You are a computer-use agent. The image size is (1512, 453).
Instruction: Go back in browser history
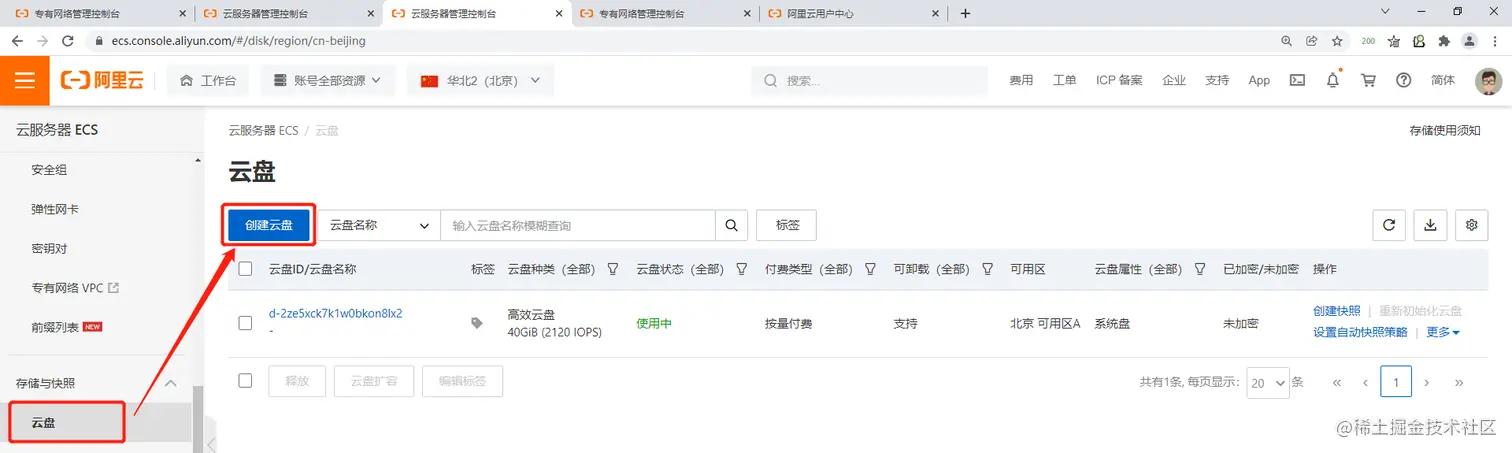pos(17,41)
